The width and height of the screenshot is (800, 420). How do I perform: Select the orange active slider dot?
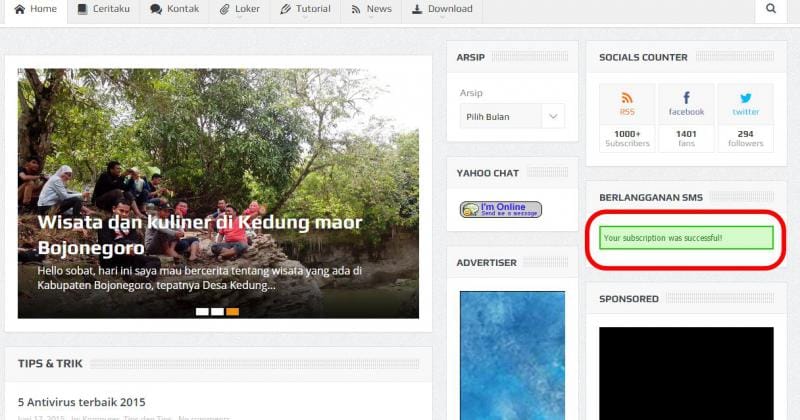point(233,311)
